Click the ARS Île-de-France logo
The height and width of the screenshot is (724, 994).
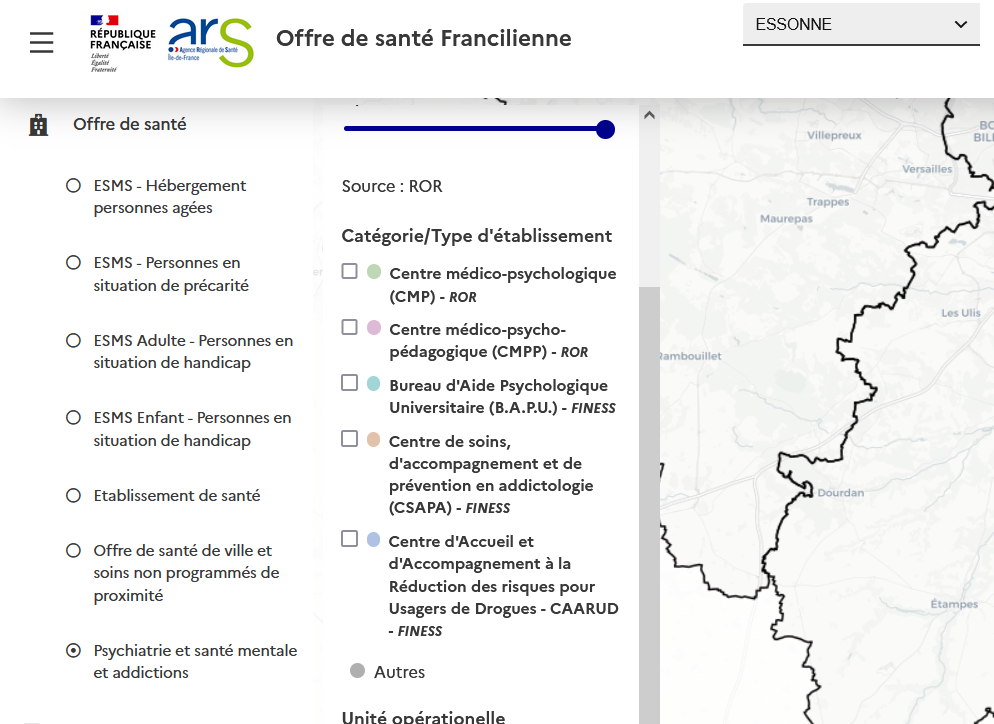click(x=210, y=42)
